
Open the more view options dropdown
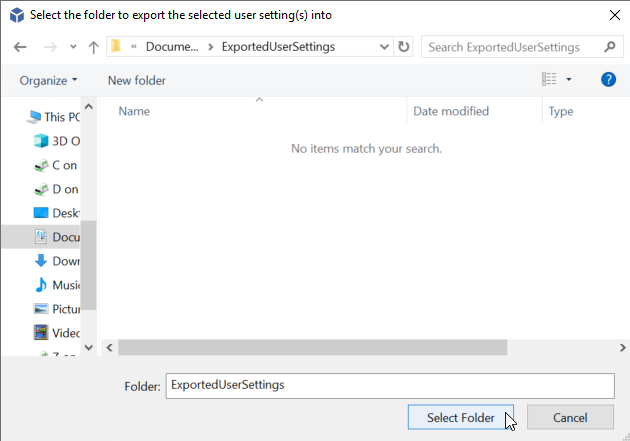click(569, 79)
